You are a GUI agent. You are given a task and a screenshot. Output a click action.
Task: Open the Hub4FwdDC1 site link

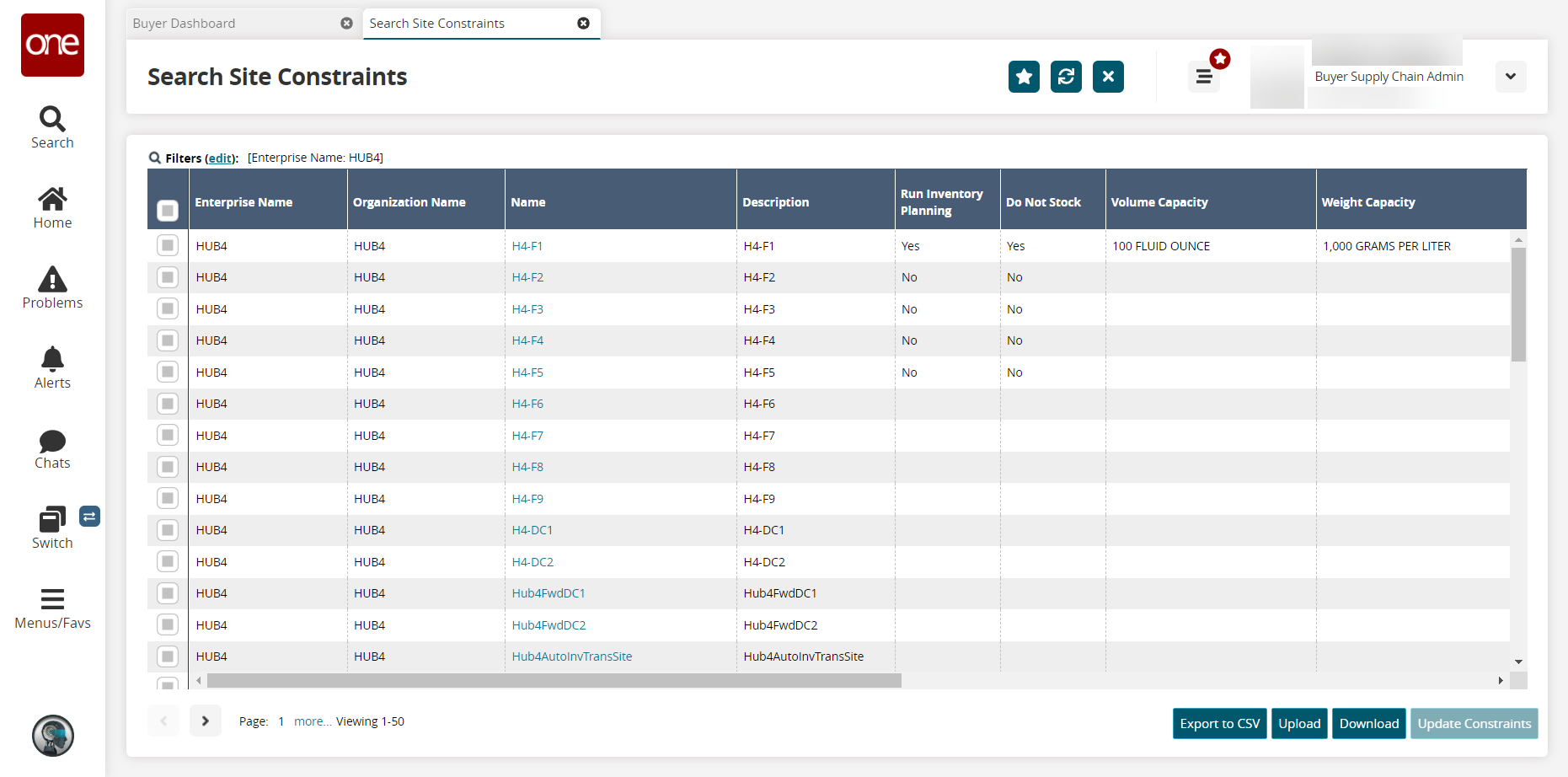549,593
